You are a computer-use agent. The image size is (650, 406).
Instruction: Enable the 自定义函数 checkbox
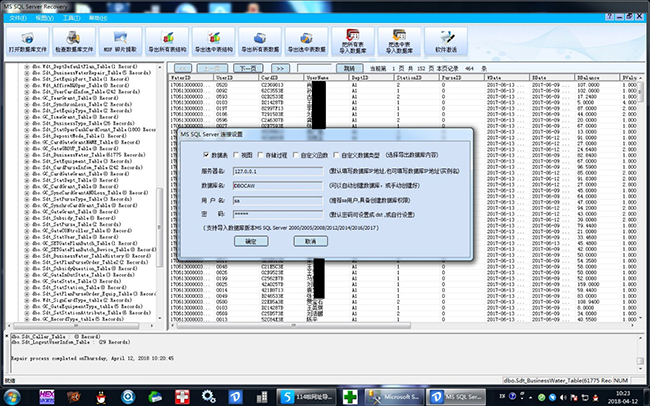[x=296, y=155]
